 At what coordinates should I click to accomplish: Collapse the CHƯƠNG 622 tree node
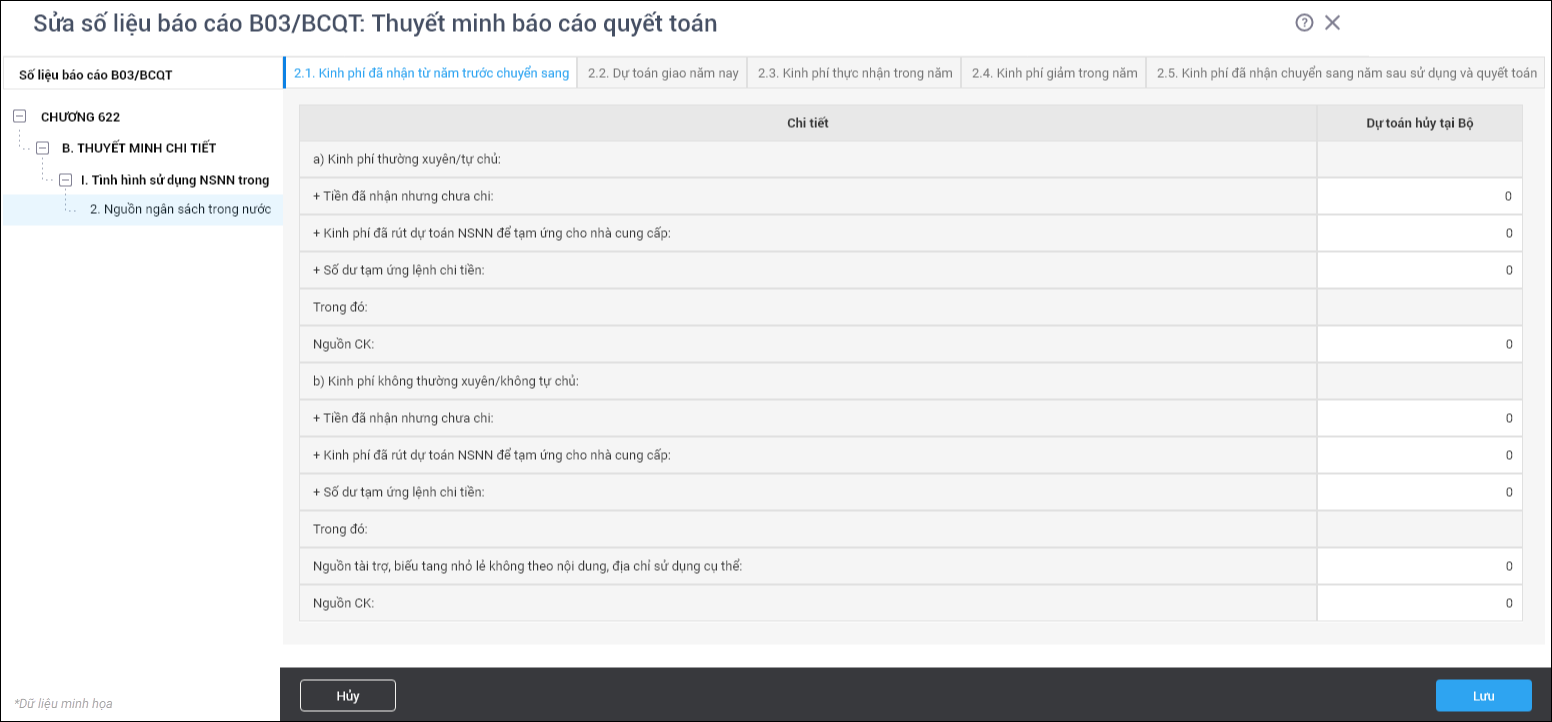(x=19, y=116)
